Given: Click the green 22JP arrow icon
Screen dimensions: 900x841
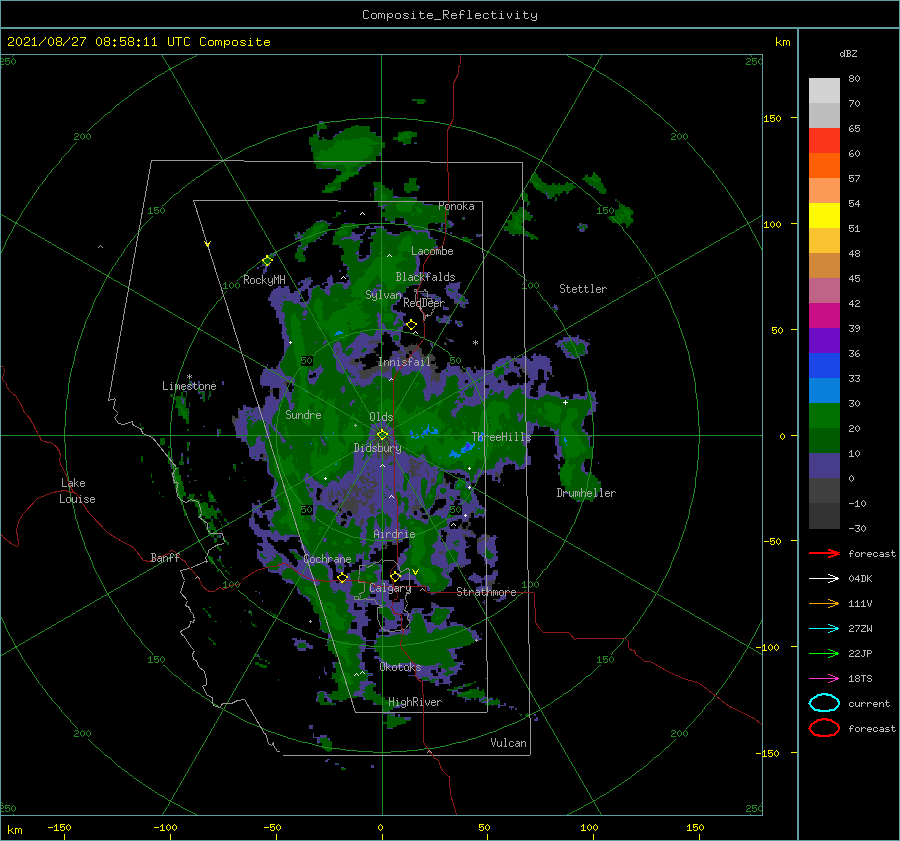Looking at the screenshot, I should 824,653.
